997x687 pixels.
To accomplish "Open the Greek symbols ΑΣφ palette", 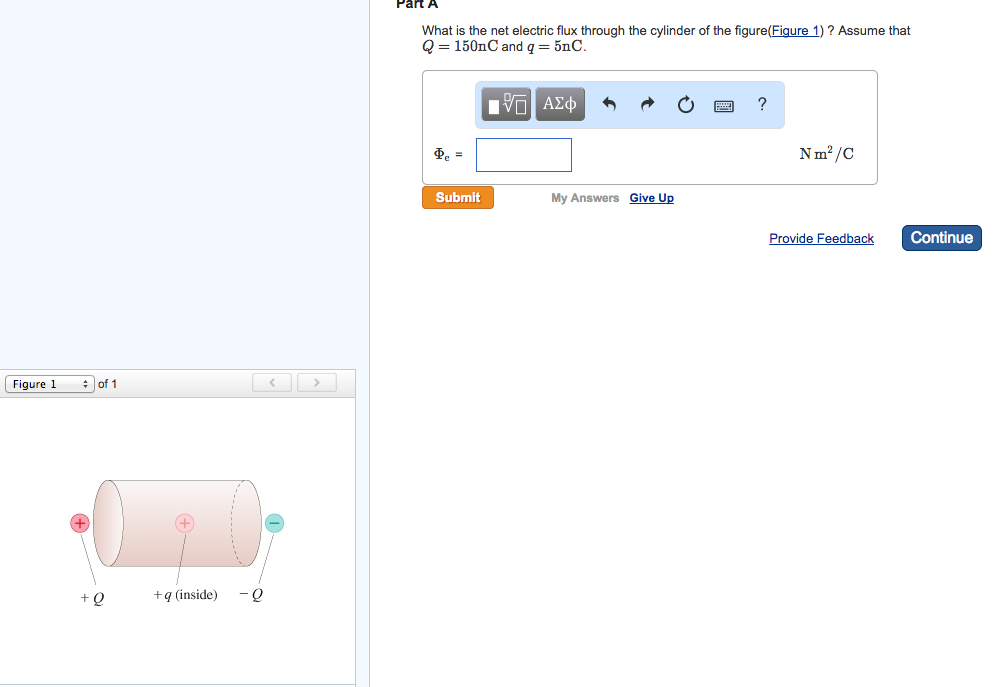I will (560, 103).
